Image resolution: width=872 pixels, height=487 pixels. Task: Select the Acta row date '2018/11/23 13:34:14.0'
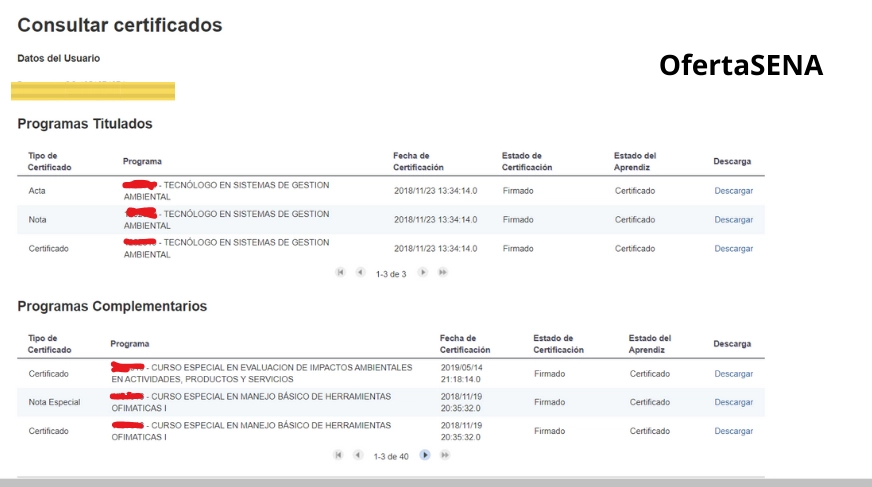click(x=435, y=191)
